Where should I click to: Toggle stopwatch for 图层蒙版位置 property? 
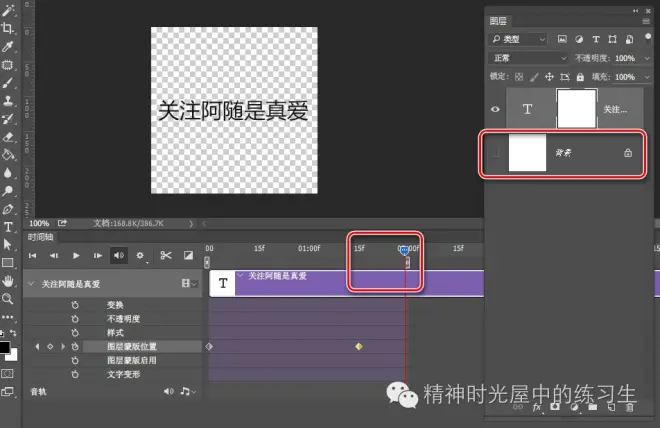[x=75, y=346]
